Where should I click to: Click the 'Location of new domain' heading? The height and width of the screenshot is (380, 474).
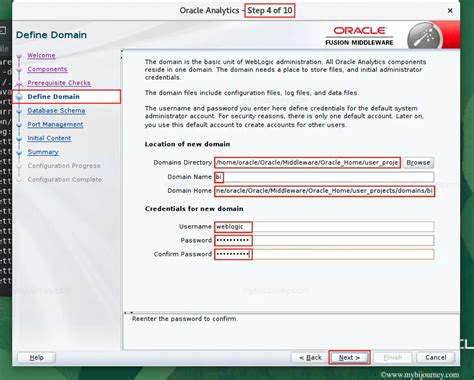(187, 144)
